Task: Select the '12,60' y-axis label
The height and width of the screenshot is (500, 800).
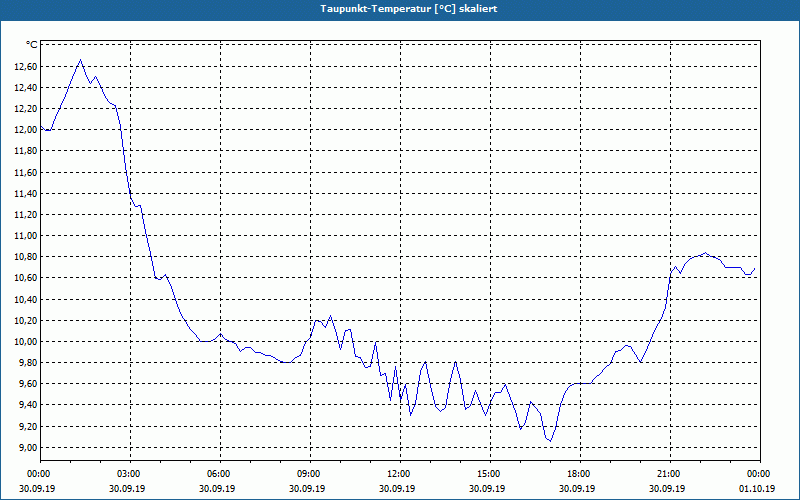Action: [26, 67]
